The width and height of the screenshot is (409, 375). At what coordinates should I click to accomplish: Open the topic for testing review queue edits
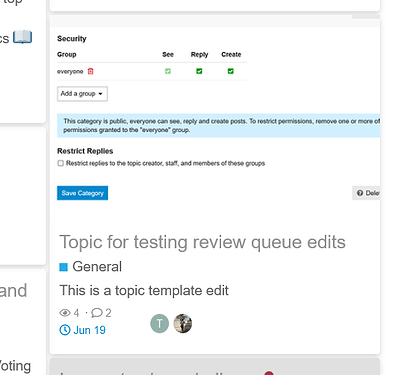point(202,242)
